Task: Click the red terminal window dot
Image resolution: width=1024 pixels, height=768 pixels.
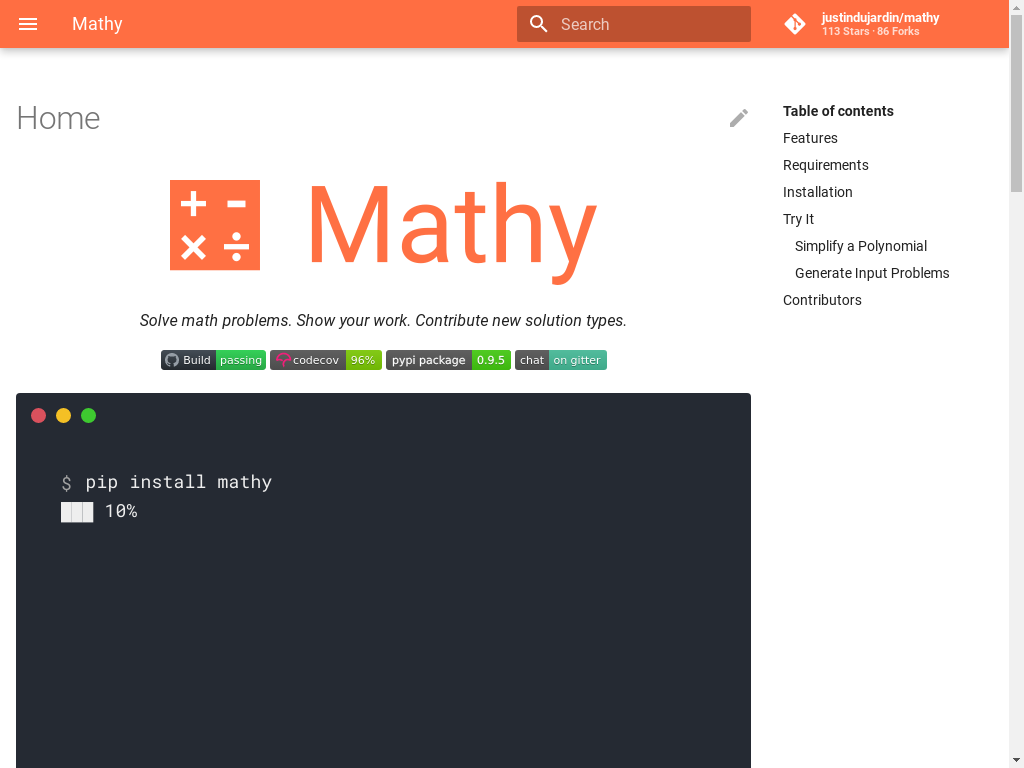Action: click(x=39, y=415)
